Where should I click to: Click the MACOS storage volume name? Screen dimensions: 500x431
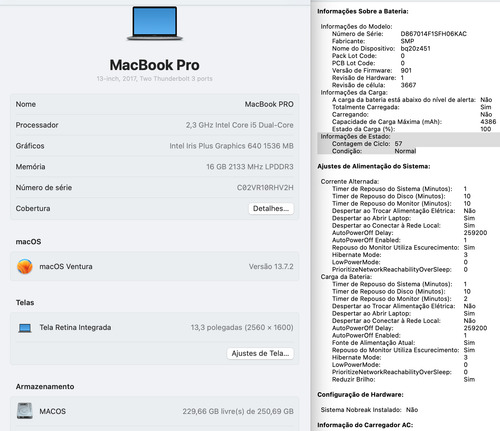pos(53,411)
